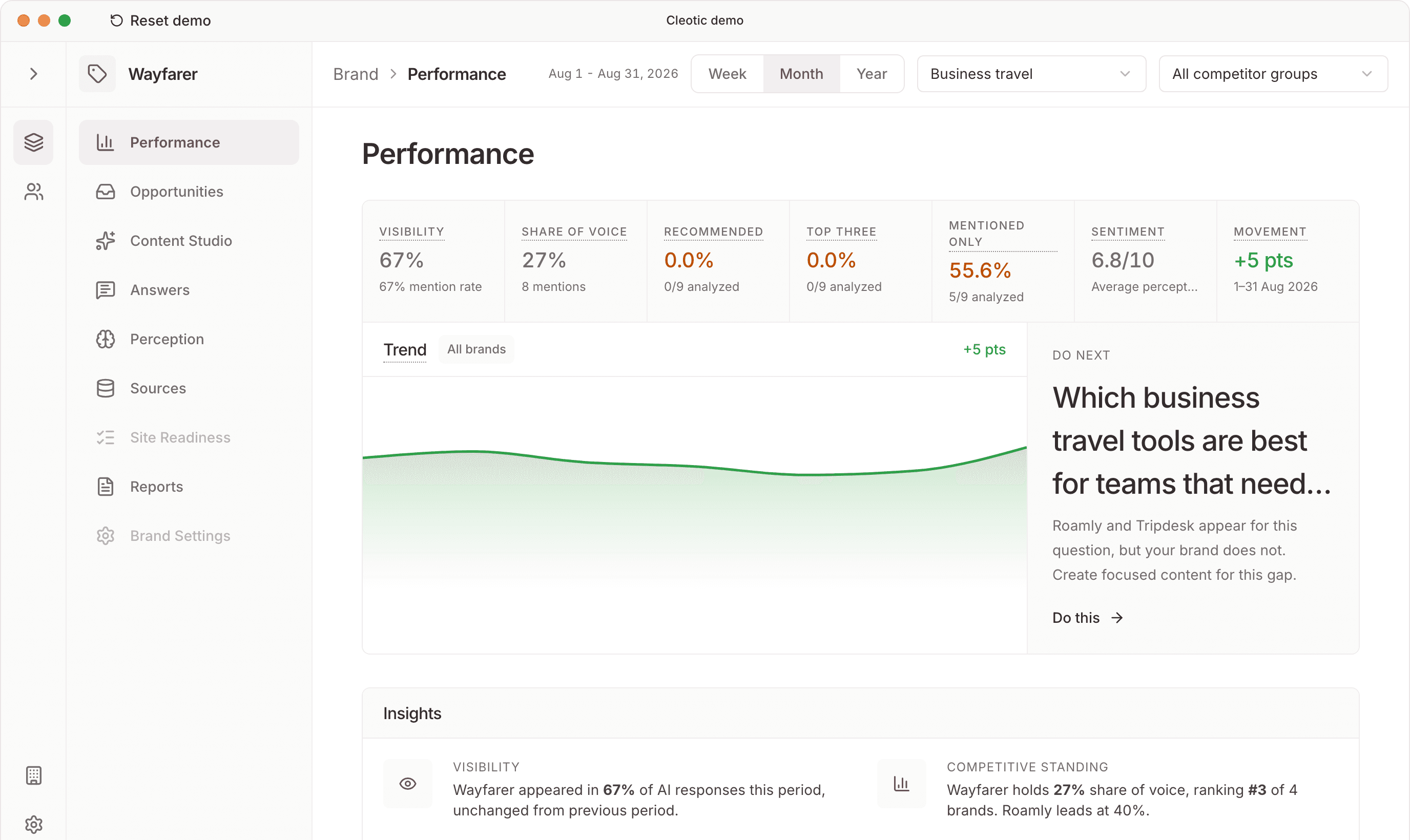Click the Business travel dropdown chevron
This screenshot has width=1410, height=840.
[x=1125, y=74]
